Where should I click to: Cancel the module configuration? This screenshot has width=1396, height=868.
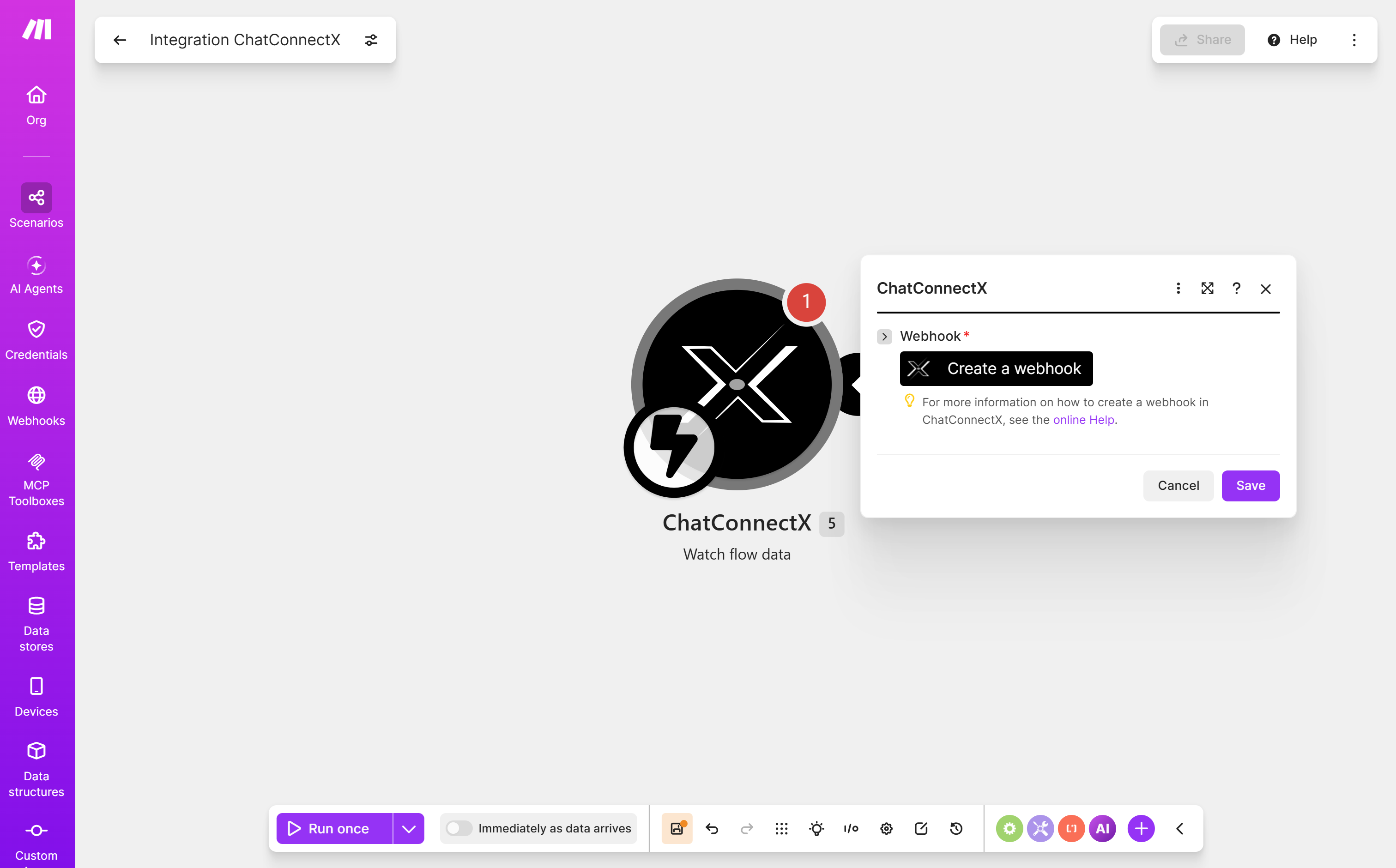1178,486
